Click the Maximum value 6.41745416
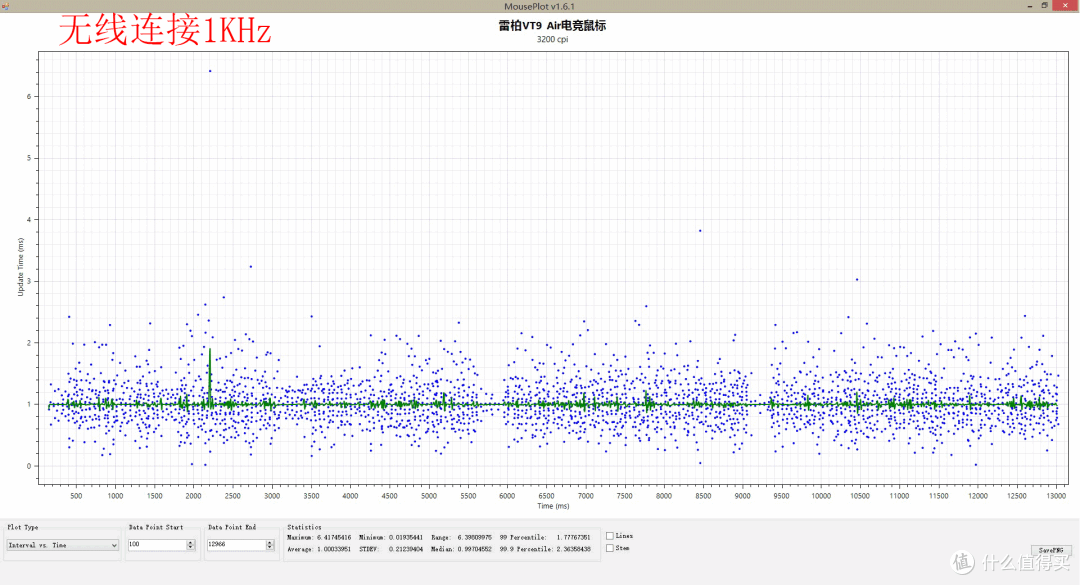The height and width of the screenshot is (585, 1080). pyautogui.click(x=334, y=537)
